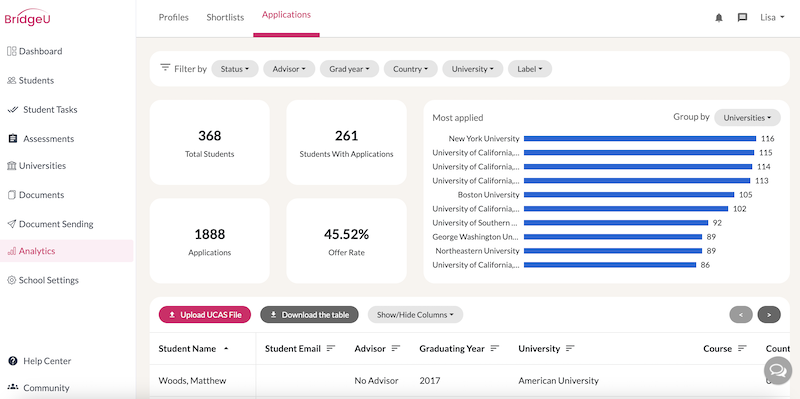Click the New York University bar

pyautogui.click(x=640, y=138)
